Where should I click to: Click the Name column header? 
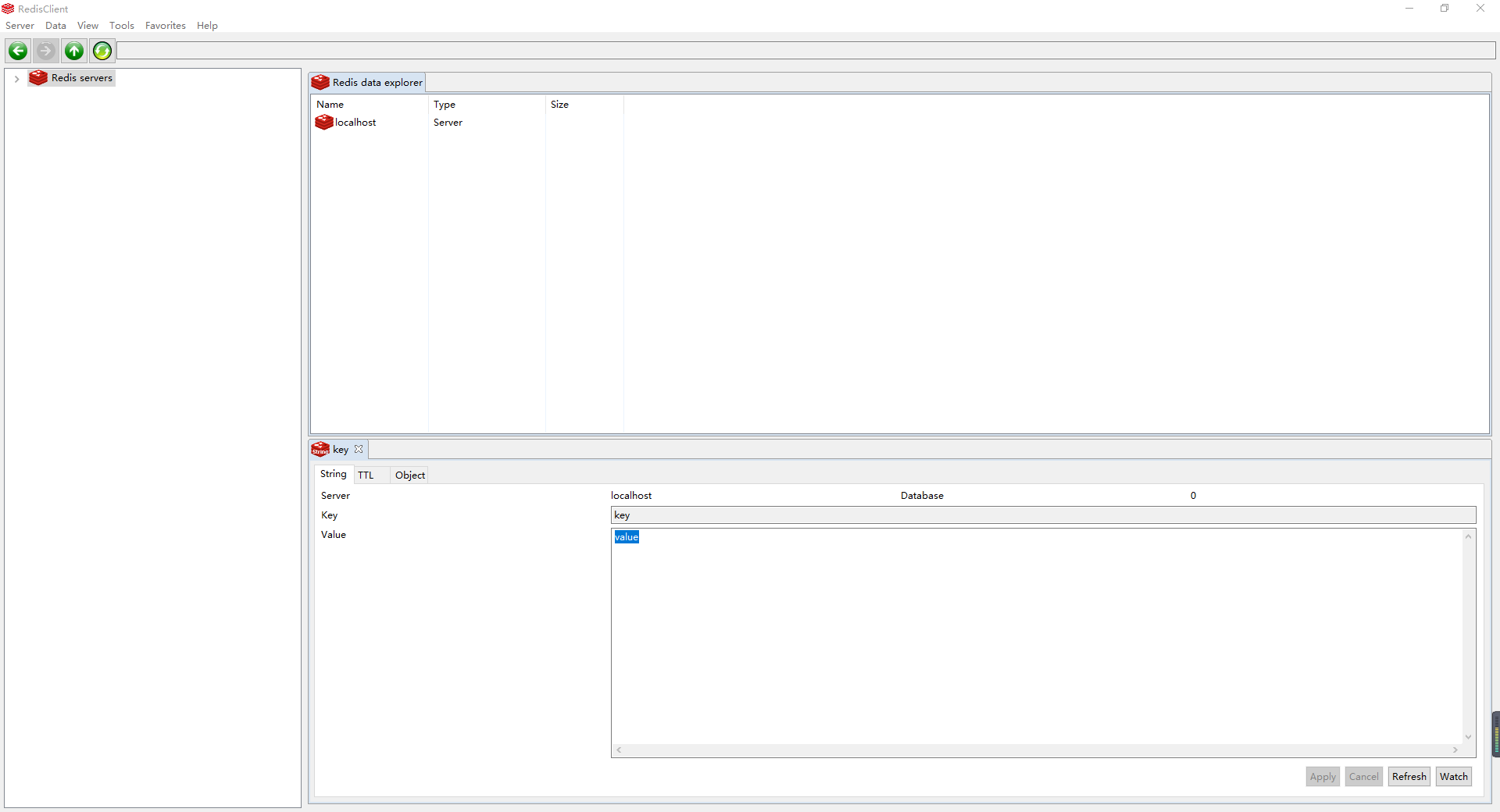[x=370, y=105]
